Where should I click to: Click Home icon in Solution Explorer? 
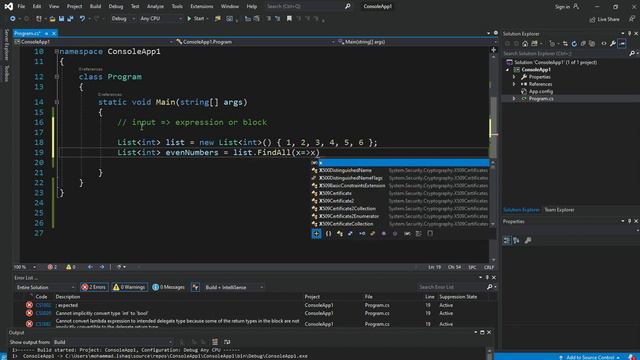525,44
